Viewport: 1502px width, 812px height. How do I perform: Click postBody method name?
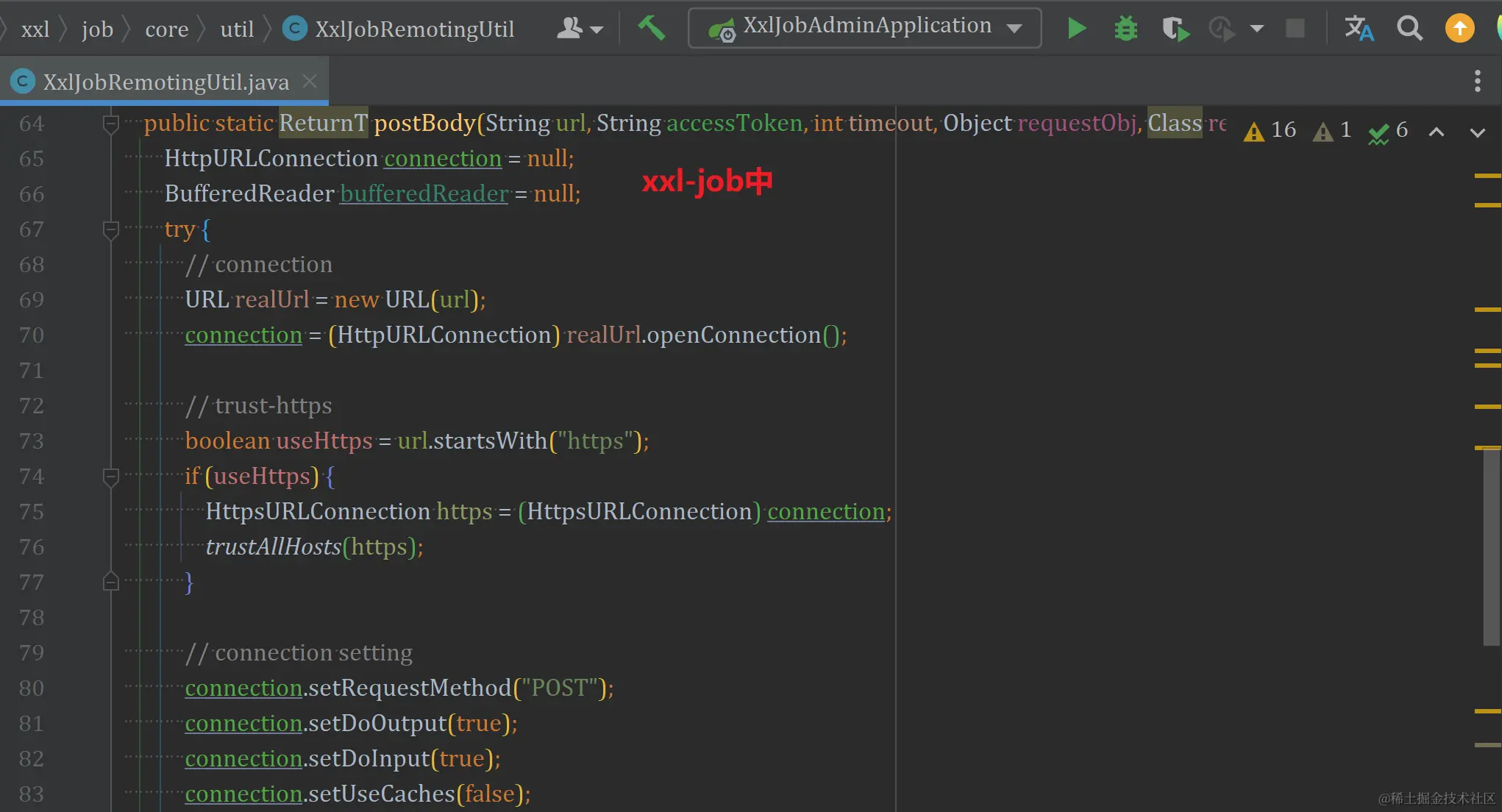425,123
